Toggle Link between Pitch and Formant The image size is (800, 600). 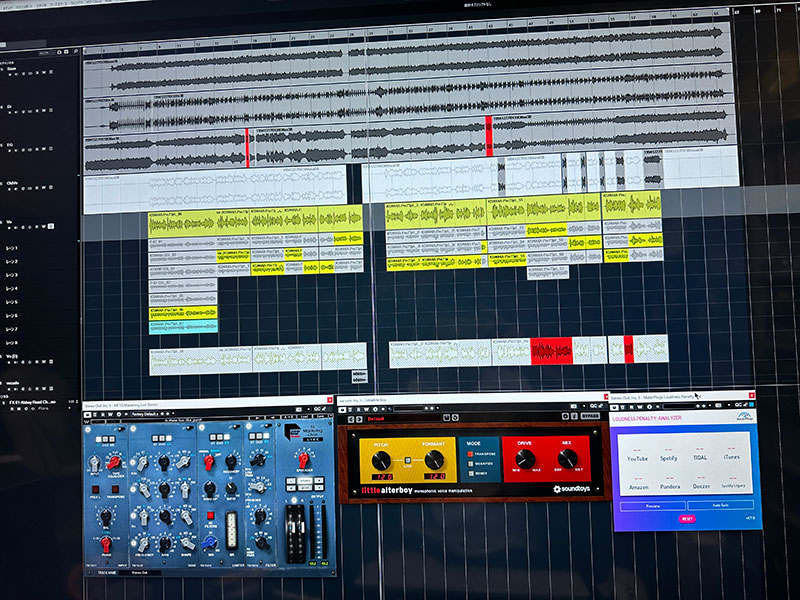[x=408, y=461]
